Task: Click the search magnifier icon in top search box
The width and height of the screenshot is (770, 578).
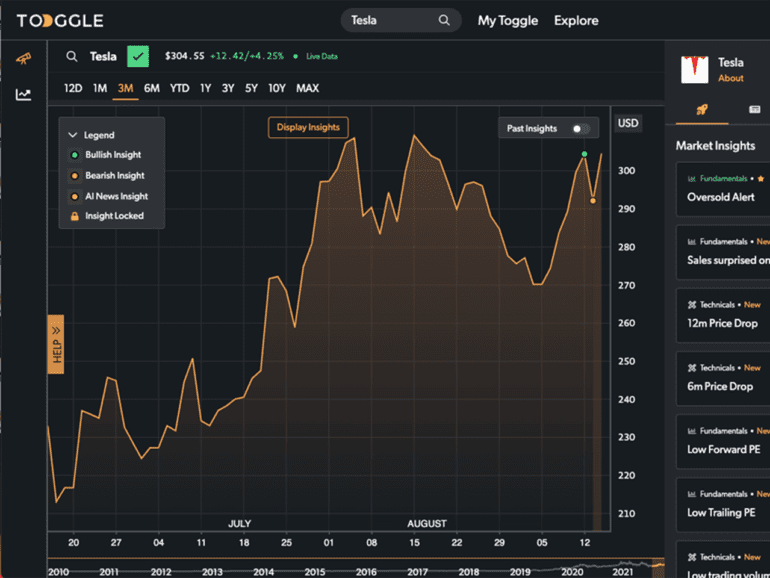Action: [444, 20]
